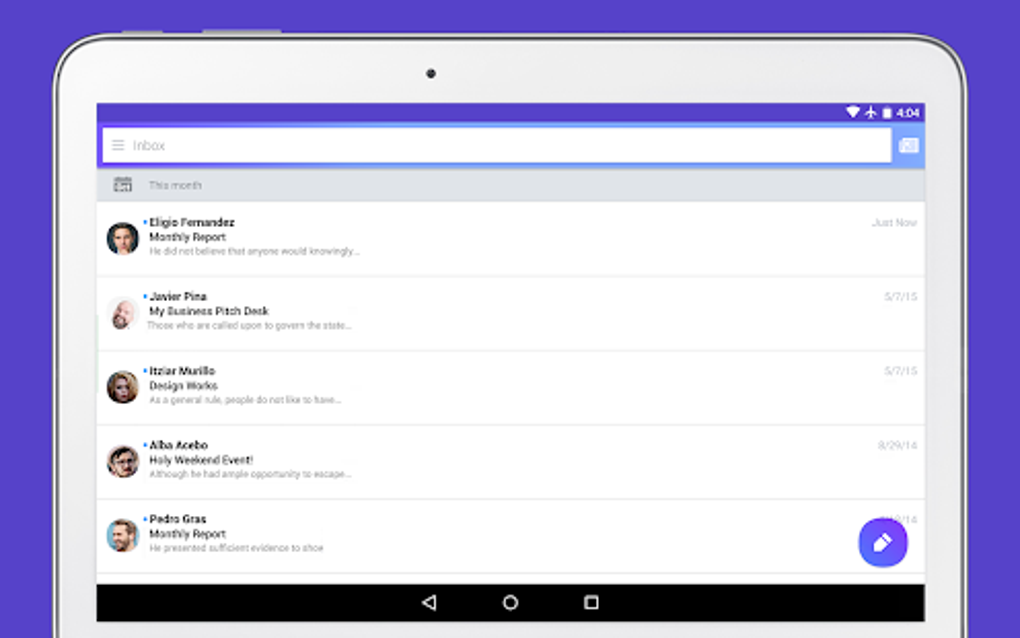The width and height of the screenshot is (1020, 638).
Task: Tap the battery status icon
Action: pos(887,113)
